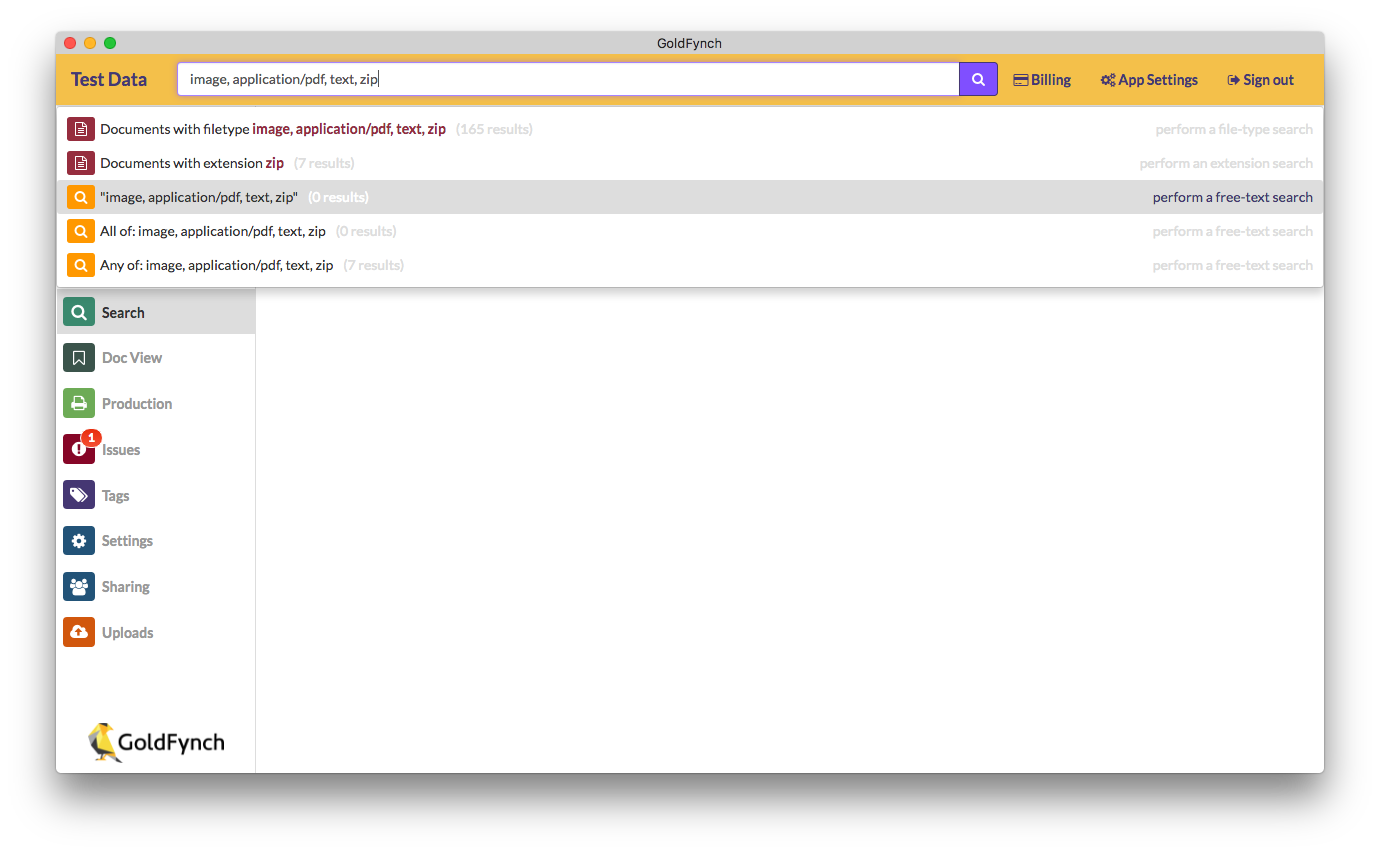
Task: Open Uploads via the cloud icon
Action: (x=78, y=632)
